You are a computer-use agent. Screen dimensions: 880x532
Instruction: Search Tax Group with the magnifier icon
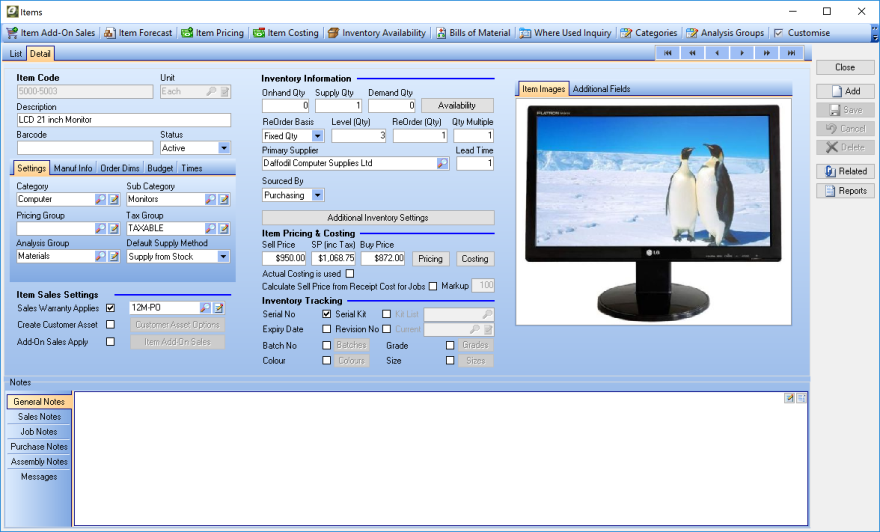tap(210, 228)
